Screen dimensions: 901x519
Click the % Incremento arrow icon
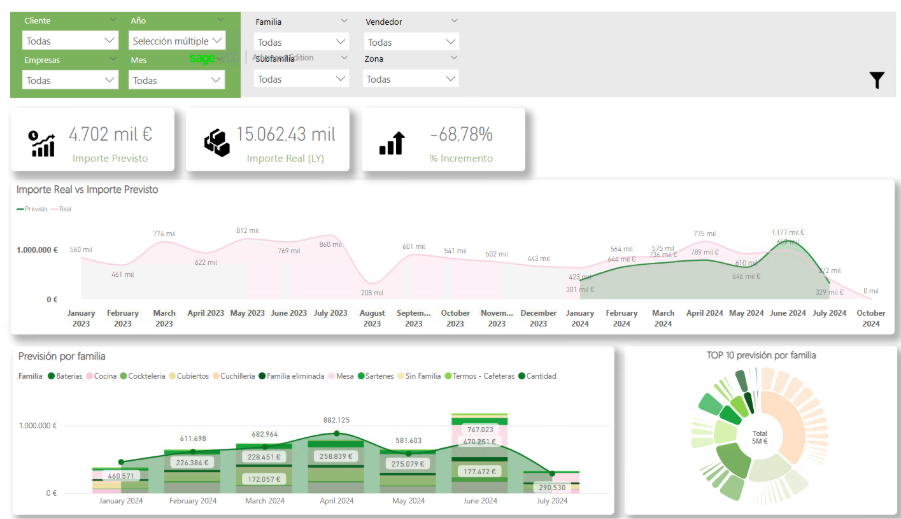point(392,143)
